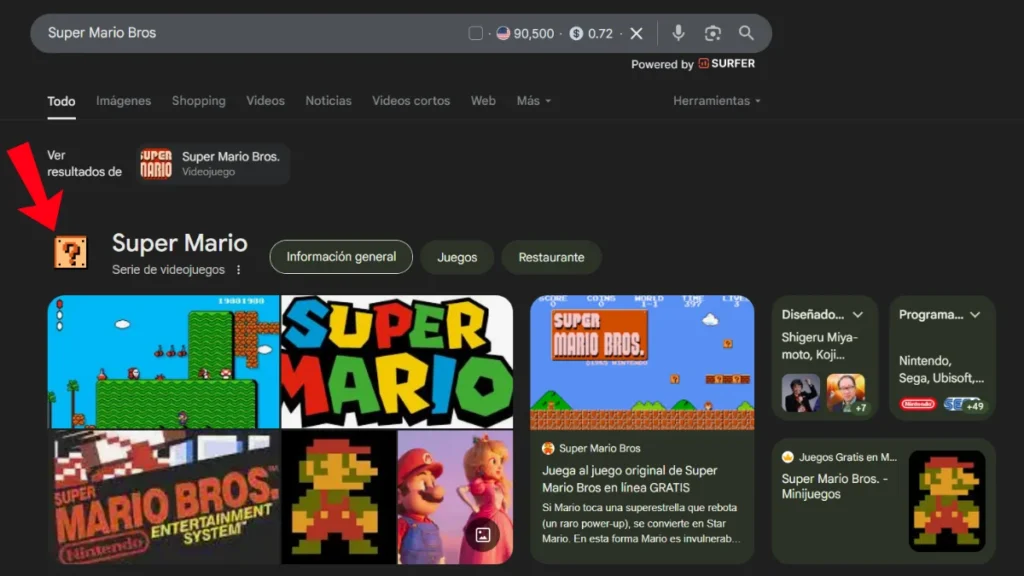Screen dimensions: 1024x576
Task: Click the Super Mario heading text
Action: [180, 243]
